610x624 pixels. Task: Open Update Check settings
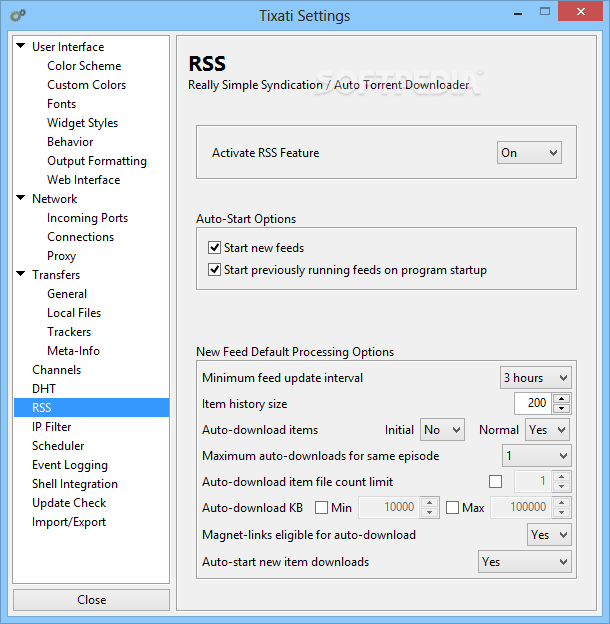pos(69,503)
